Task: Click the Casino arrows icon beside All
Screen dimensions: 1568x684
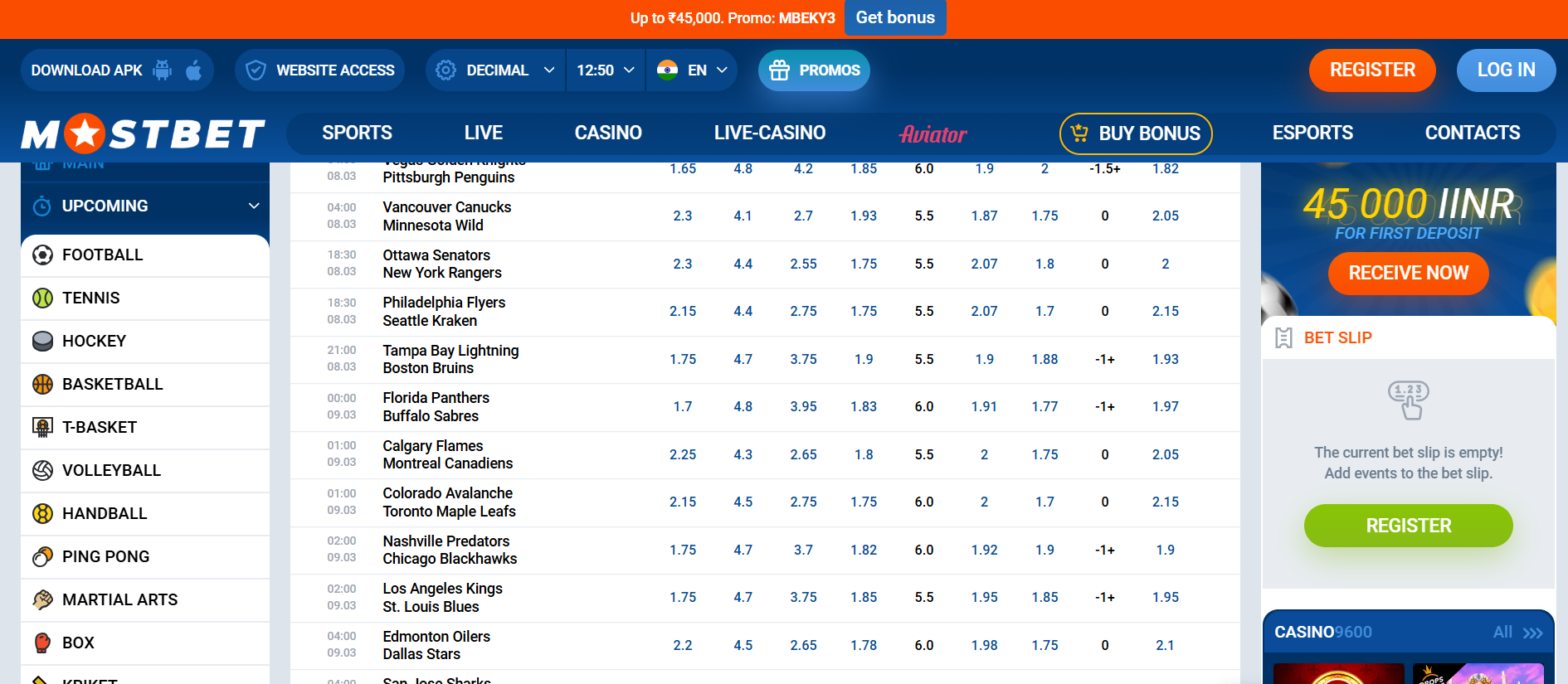Action: 1532,633
